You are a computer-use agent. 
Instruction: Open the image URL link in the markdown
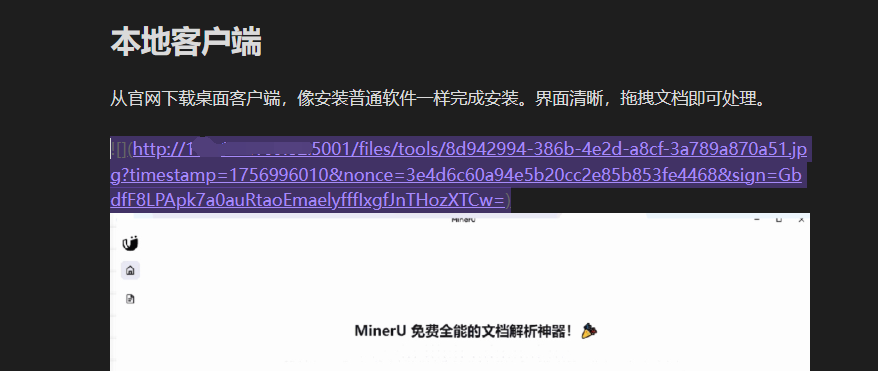coord(459,175)
